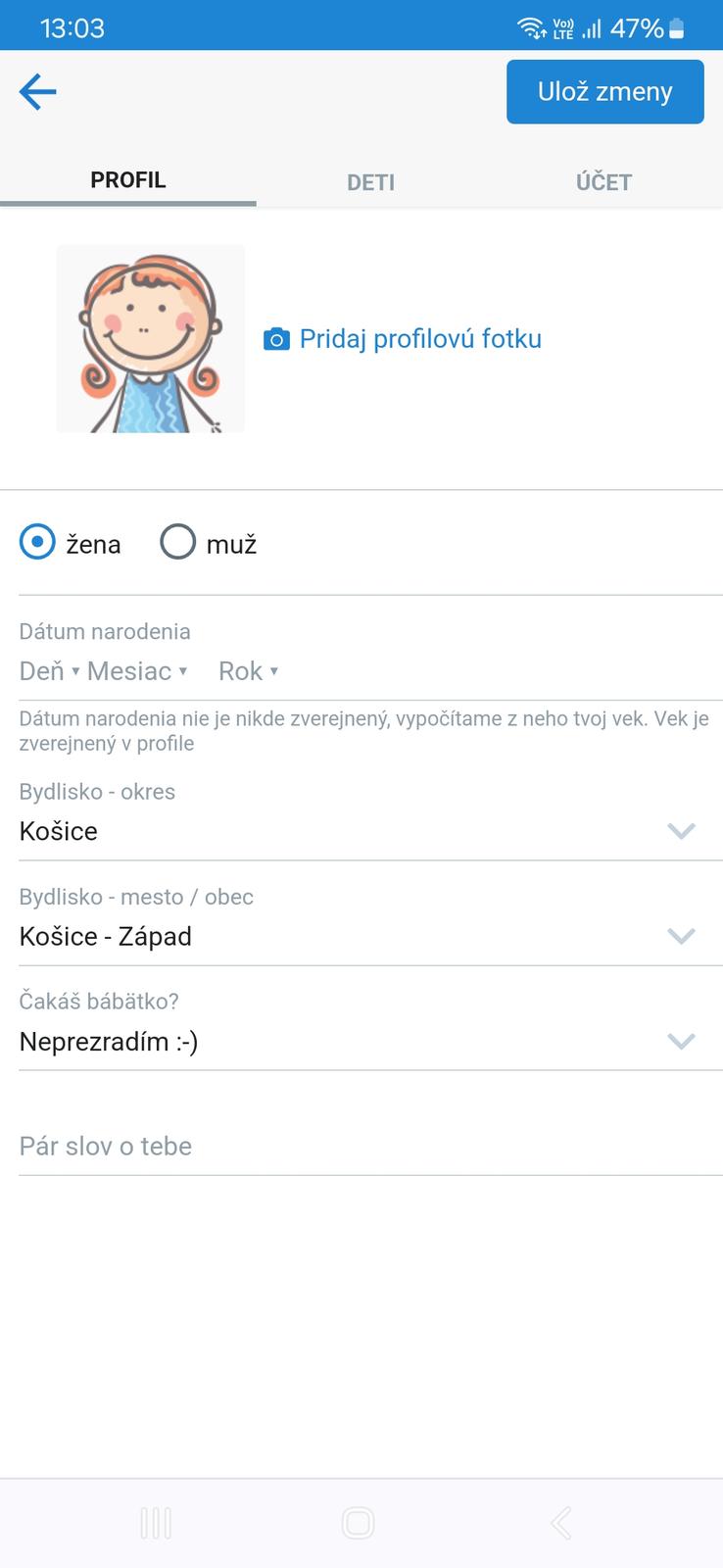
Task: Tap the Android recent apps icon
Action: pyautogui.click(x=156, y=1523)
